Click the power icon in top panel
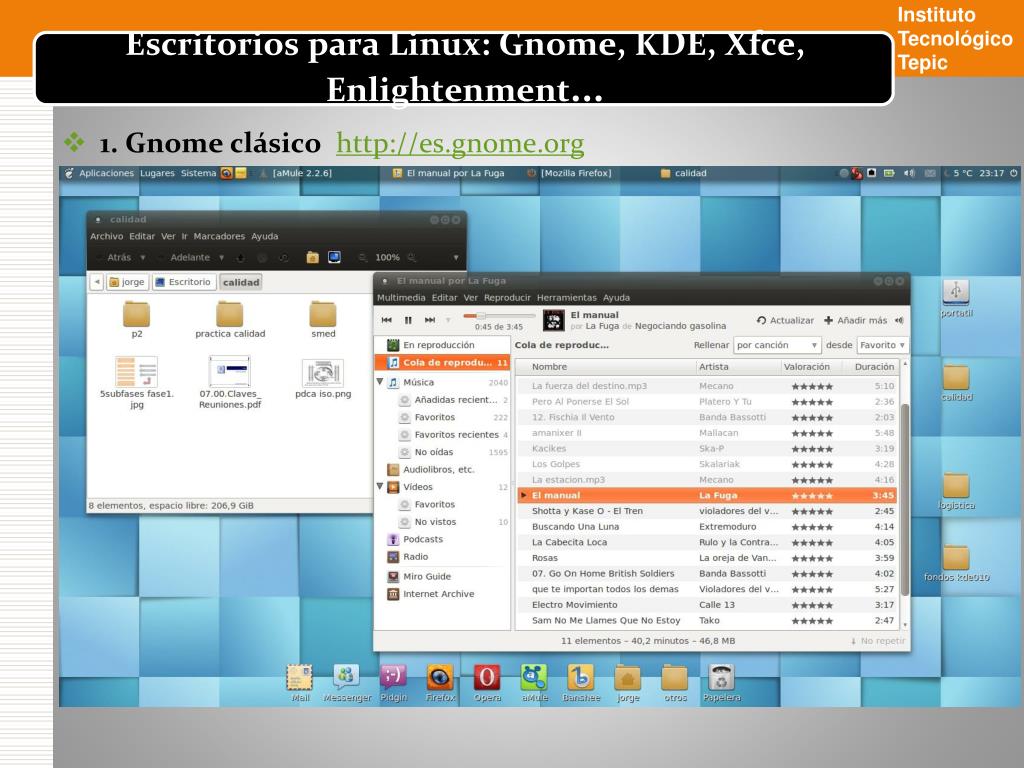 tap(1014, 173)
